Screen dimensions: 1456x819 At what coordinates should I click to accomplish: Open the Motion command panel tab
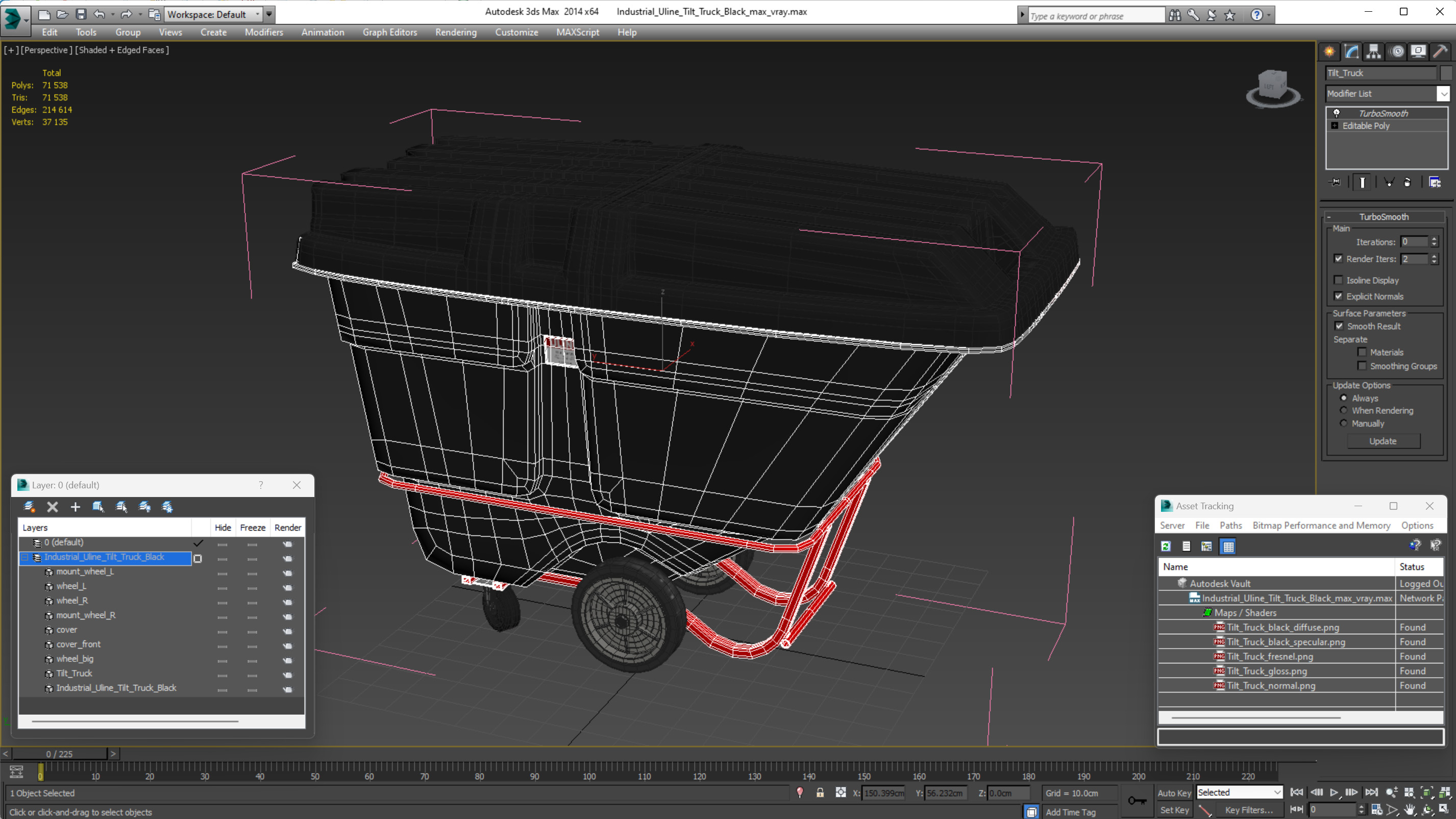point(1397,52)
